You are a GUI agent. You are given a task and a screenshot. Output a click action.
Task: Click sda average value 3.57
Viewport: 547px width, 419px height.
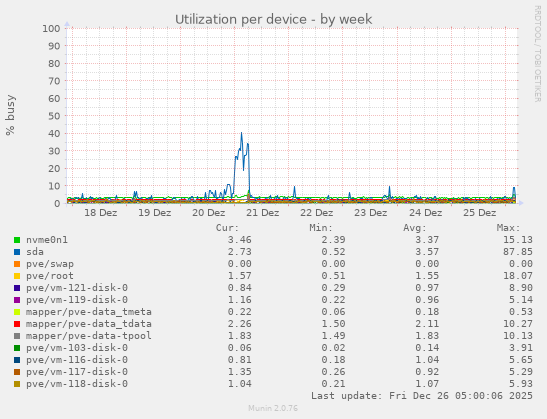click(427, 252)
